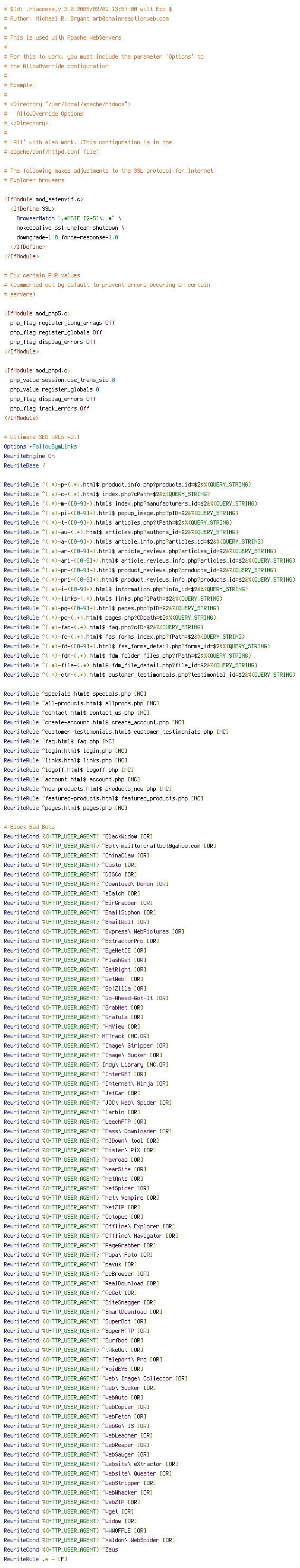Click the 'RewriteEngine On' line
The image size is (300, 1568).
pyautogui.click(x=29, y=456)
